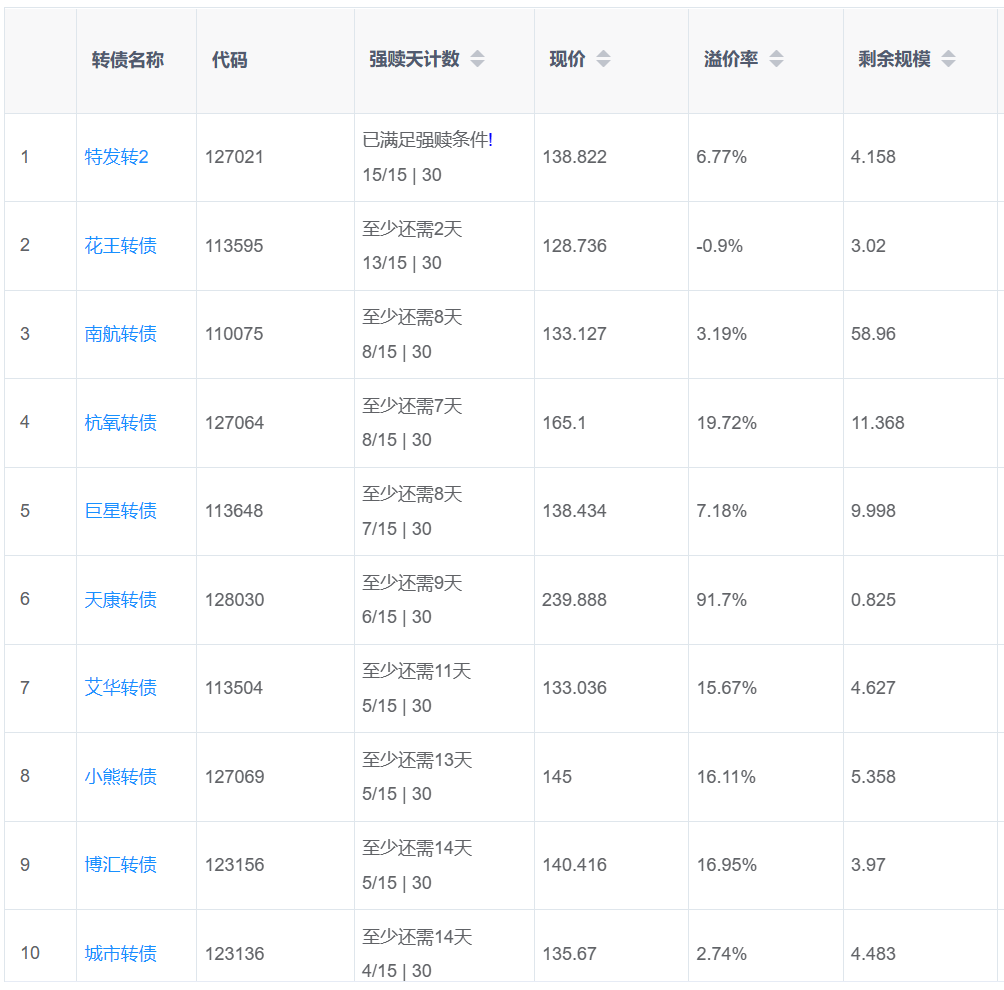Click the 现价 column sort arrows
This screenshot has width=1004, height=990.
click(x=603, y=59)
